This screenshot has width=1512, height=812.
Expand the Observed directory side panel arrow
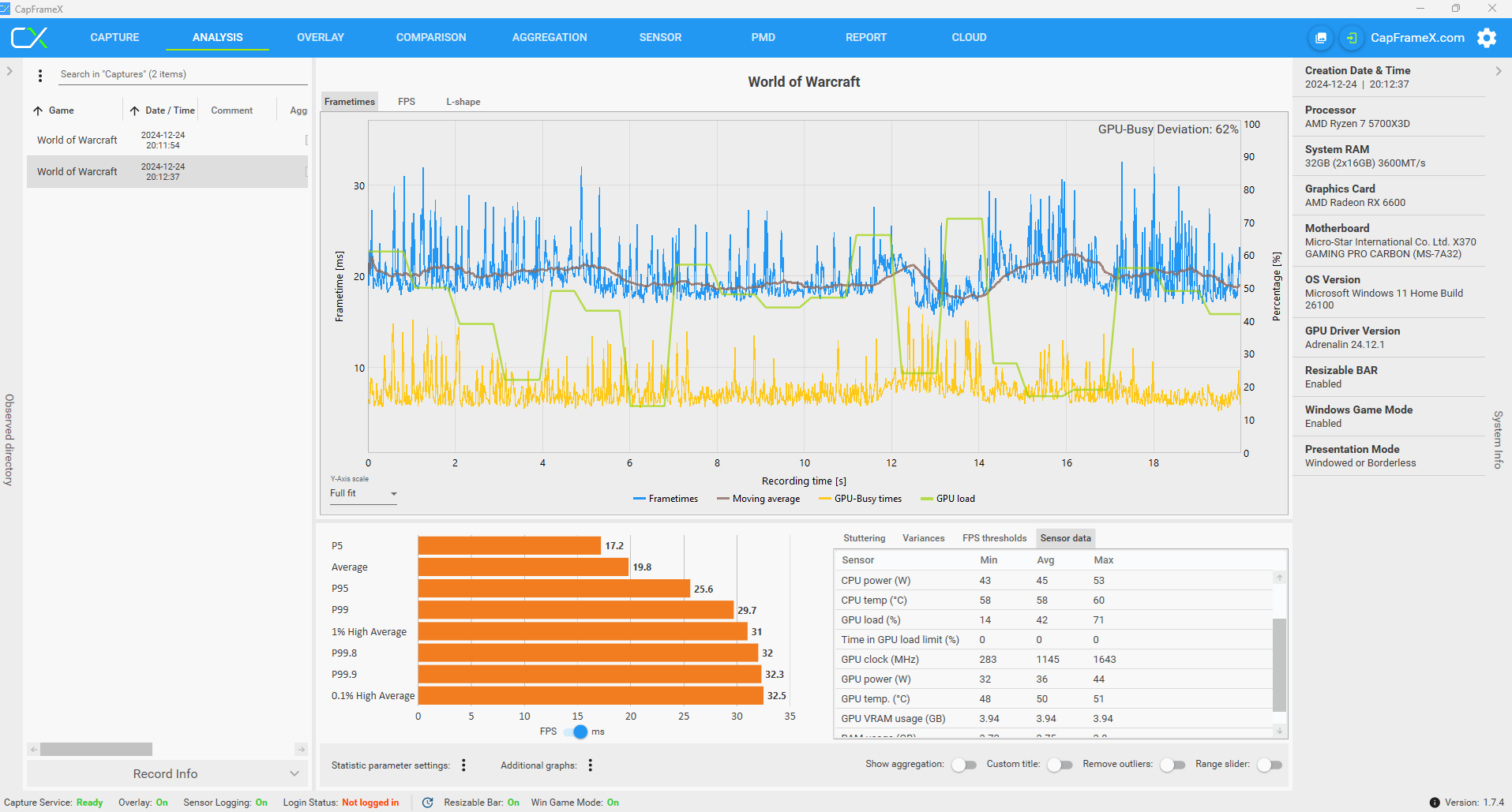click(x=9, y=71)
